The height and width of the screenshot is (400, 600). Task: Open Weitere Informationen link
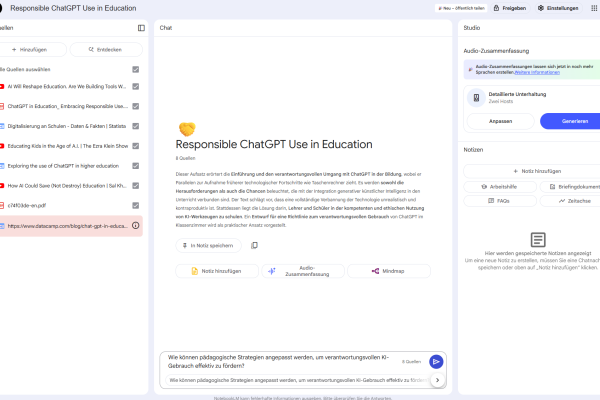[537, 72]
